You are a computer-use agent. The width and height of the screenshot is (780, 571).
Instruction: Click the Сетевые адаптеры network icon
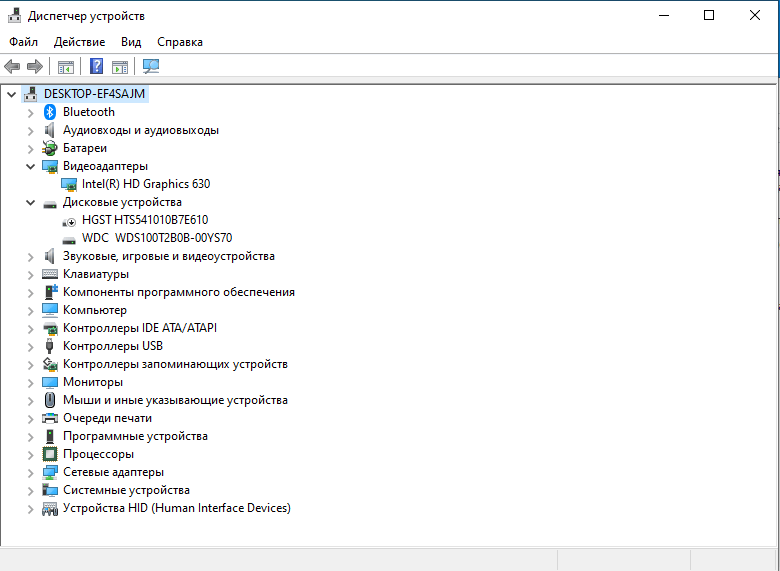pos(50,472)
